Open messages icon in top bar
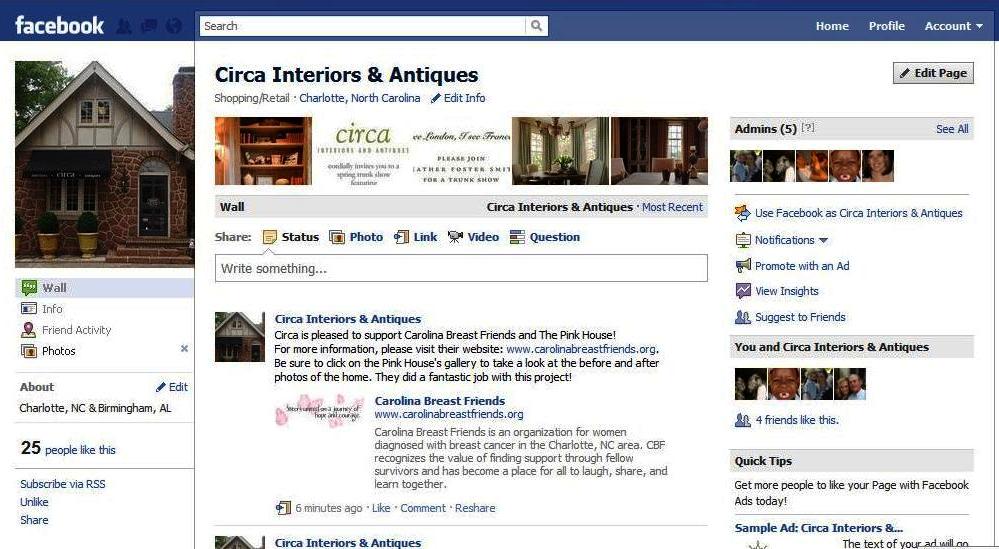Image resolution: width=999 pixels, height=549 pixels. tap(149, 26)
